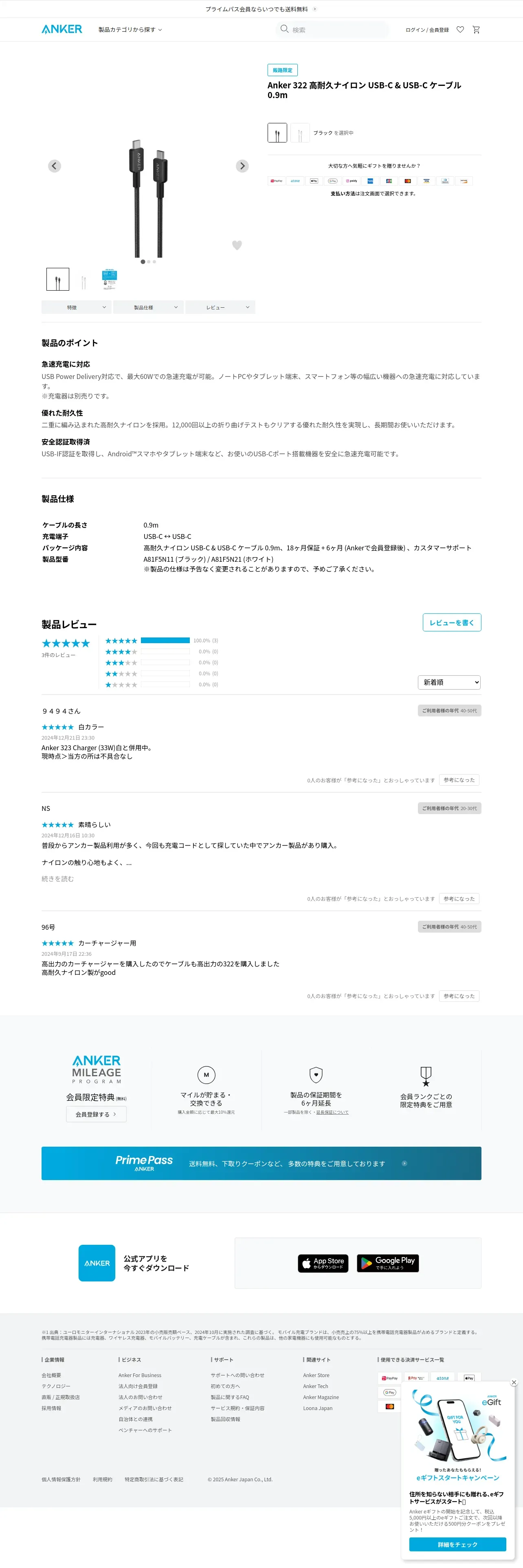Open 採用情報 footer link
Viewport: 523px width, 1568px height.
(x=51, y=1408)
